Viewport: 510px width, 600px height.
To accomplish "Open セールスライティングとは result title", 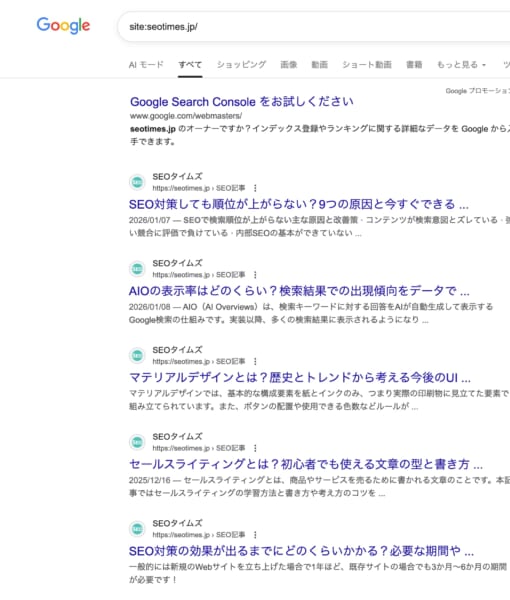I will pyautogui.click(x=306, y=465).
